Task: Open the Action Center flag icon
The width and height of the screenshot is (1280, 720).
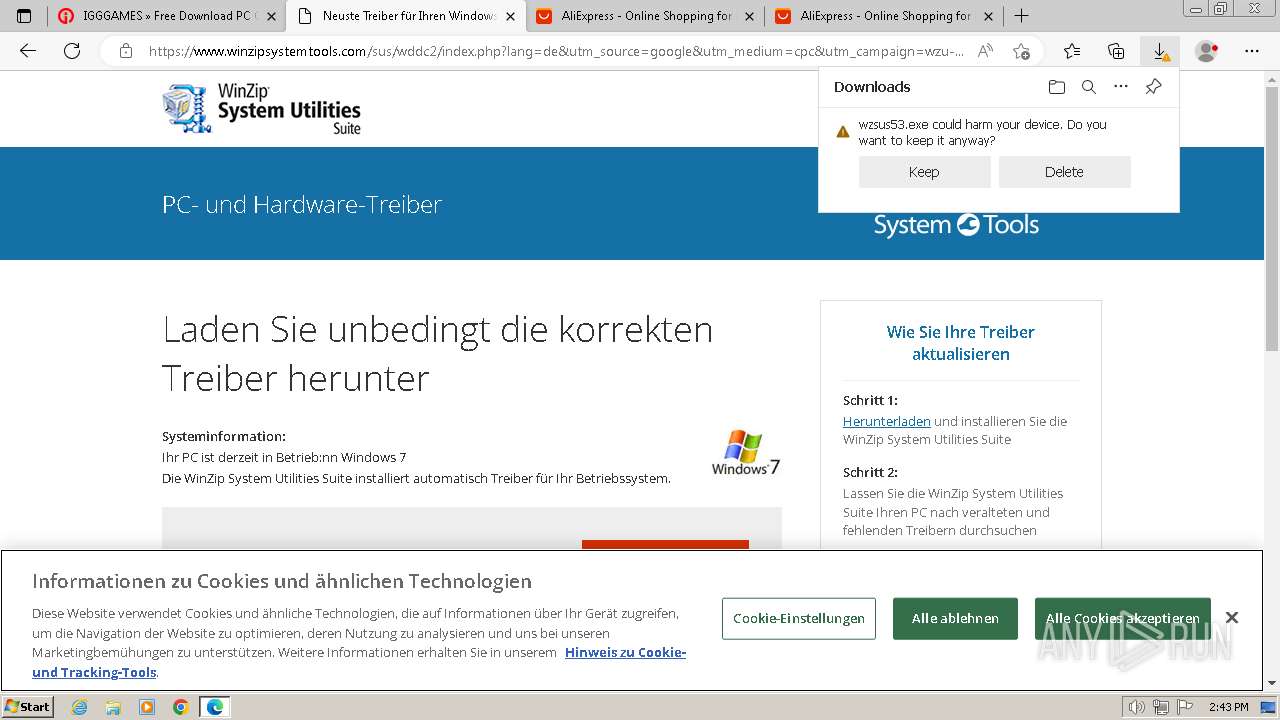Action: click(1185, 707)
